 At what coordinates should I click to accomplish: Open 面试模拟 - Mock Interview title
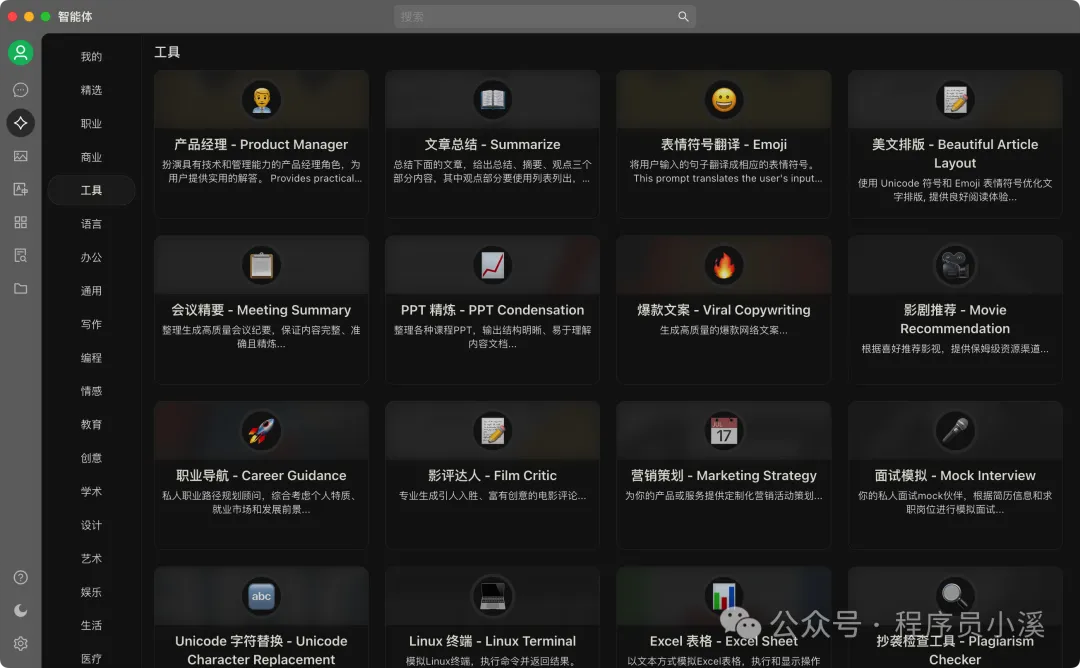click(955, 475)
